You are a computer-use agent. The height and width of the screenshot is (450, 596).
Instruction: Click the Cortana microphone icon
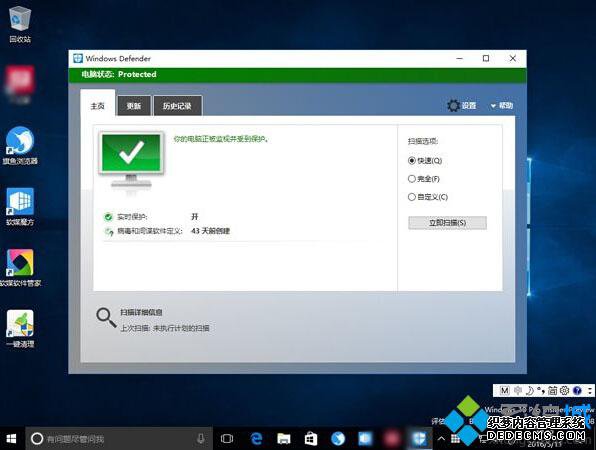click(201, 439)
